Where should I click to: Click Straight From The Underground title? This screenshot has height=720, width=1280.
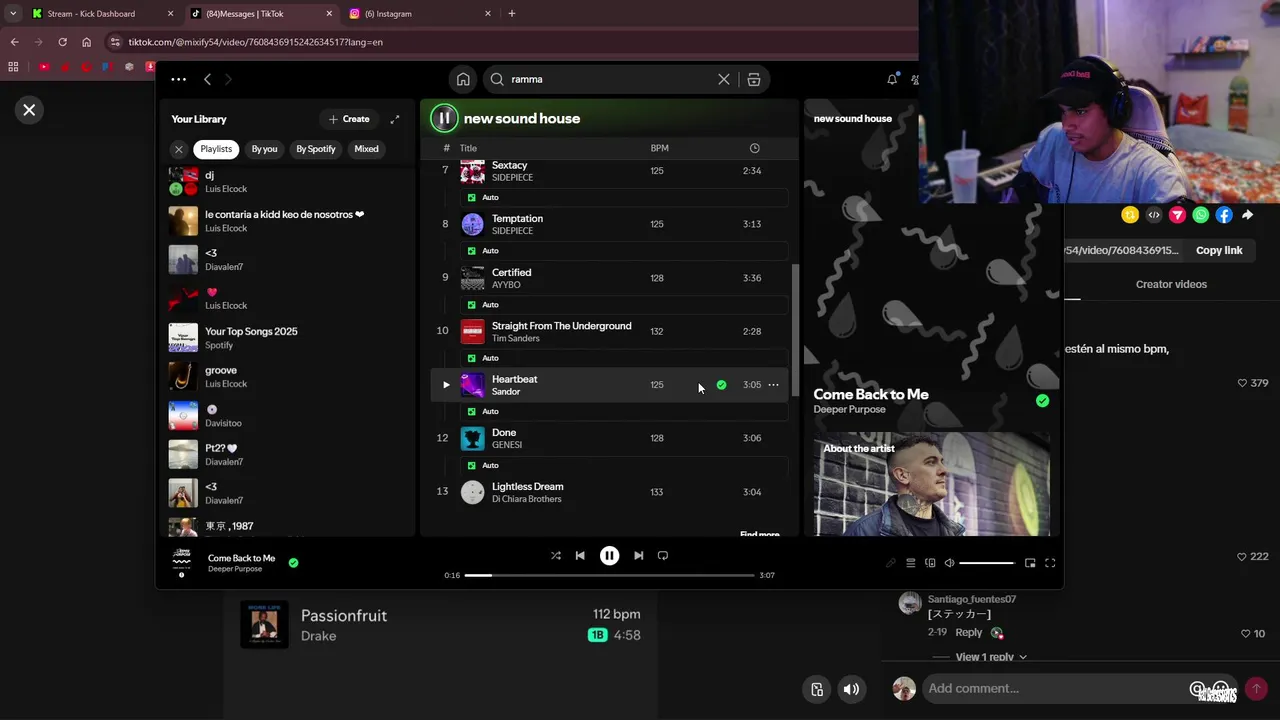(561, 326)
